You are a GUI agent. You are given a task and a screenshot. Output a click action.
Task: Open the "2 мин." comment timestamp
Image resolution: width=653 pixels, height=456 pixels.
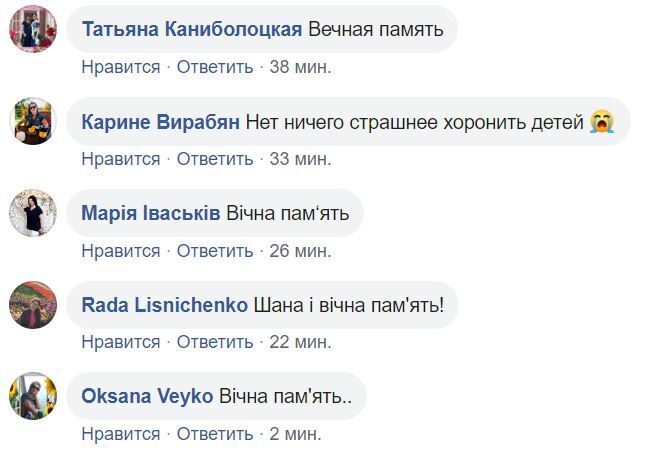pos(295,434)
